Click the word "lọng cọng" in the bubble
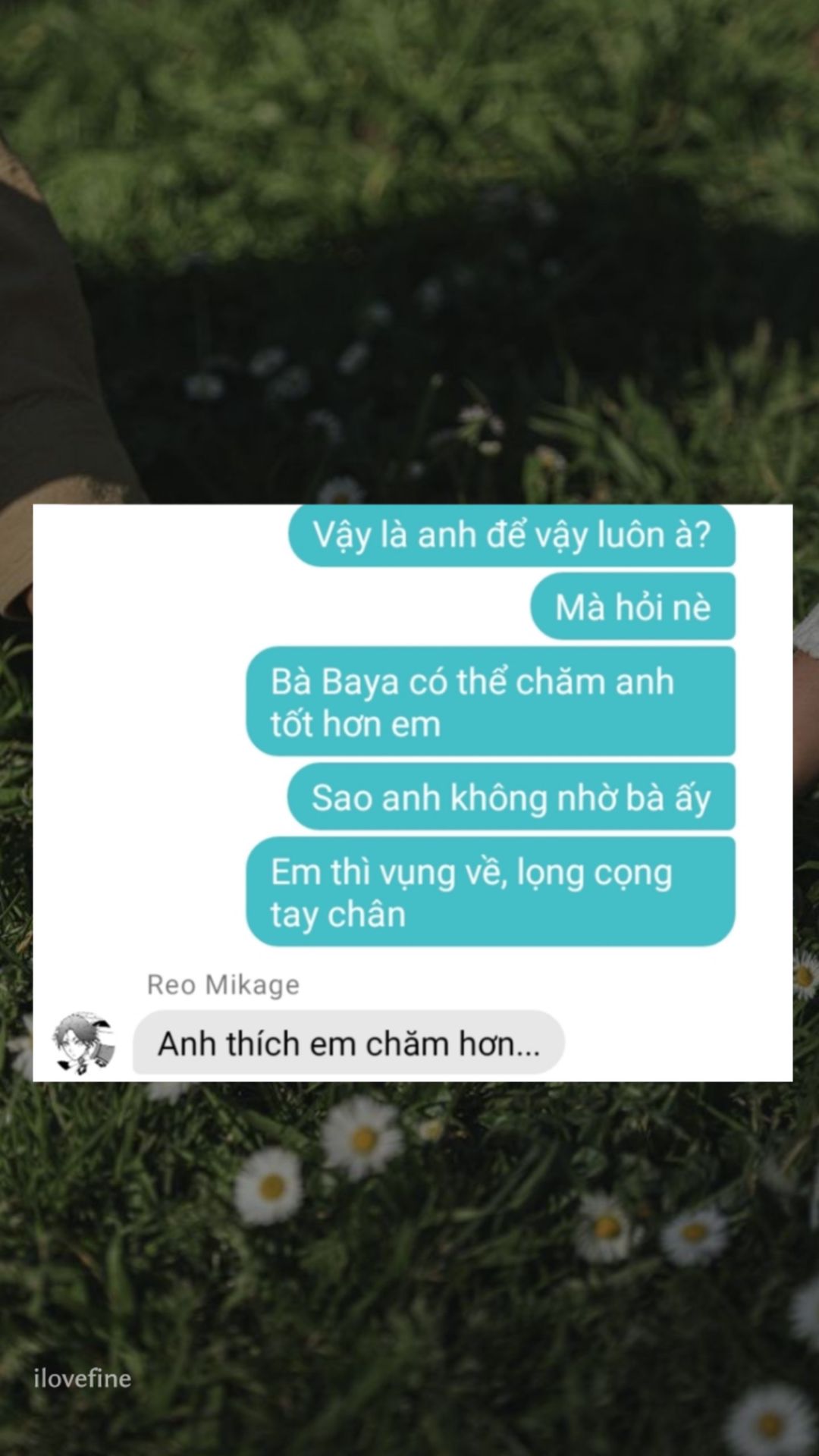 coord(595,874)
